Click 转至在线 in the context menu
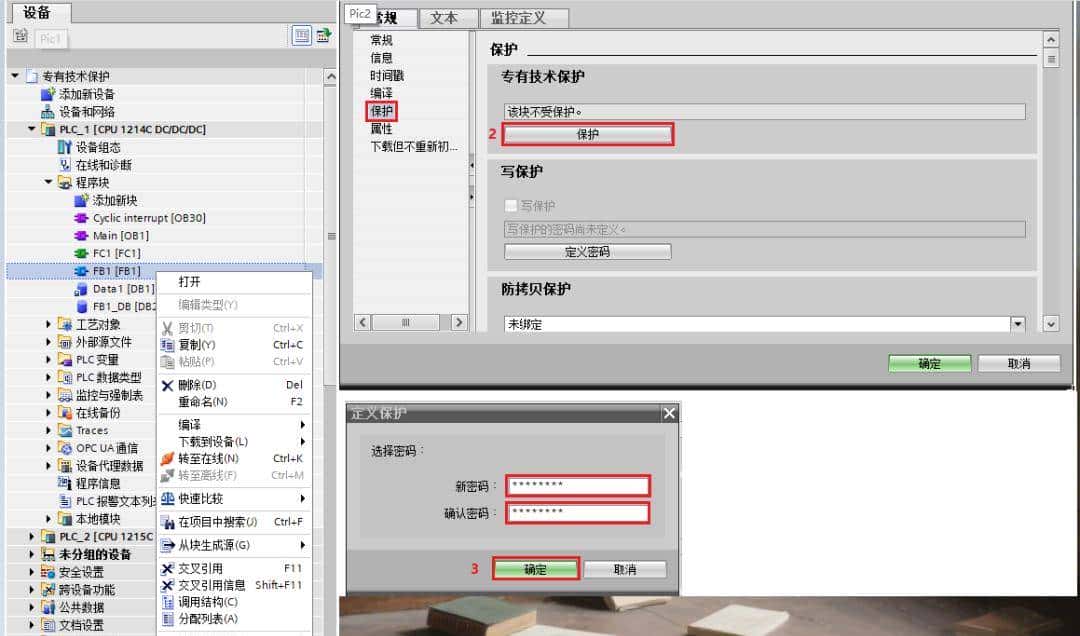Image resolution: width=1080 pixels, height=636 pixels. 210,456
